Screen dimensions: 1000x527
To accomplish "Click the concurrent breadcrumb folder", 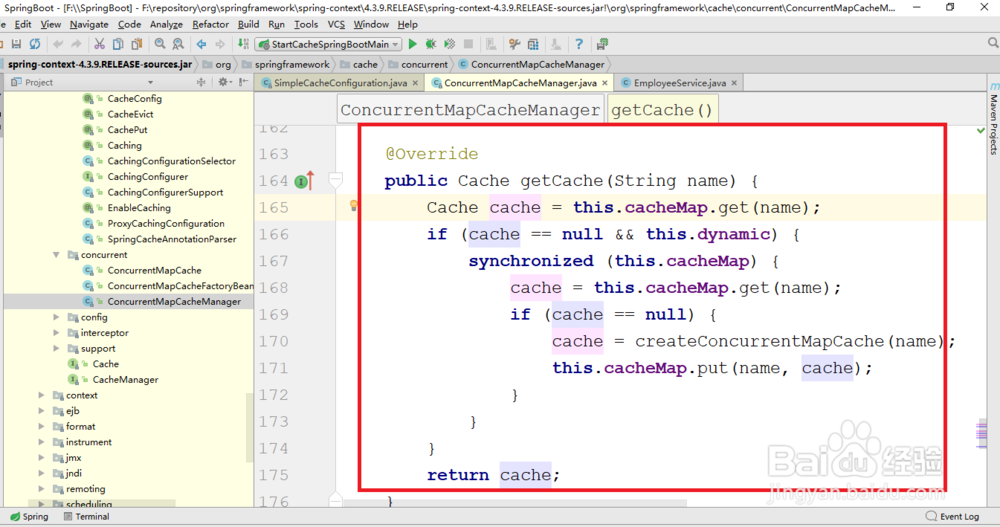I will pos(418,64).
